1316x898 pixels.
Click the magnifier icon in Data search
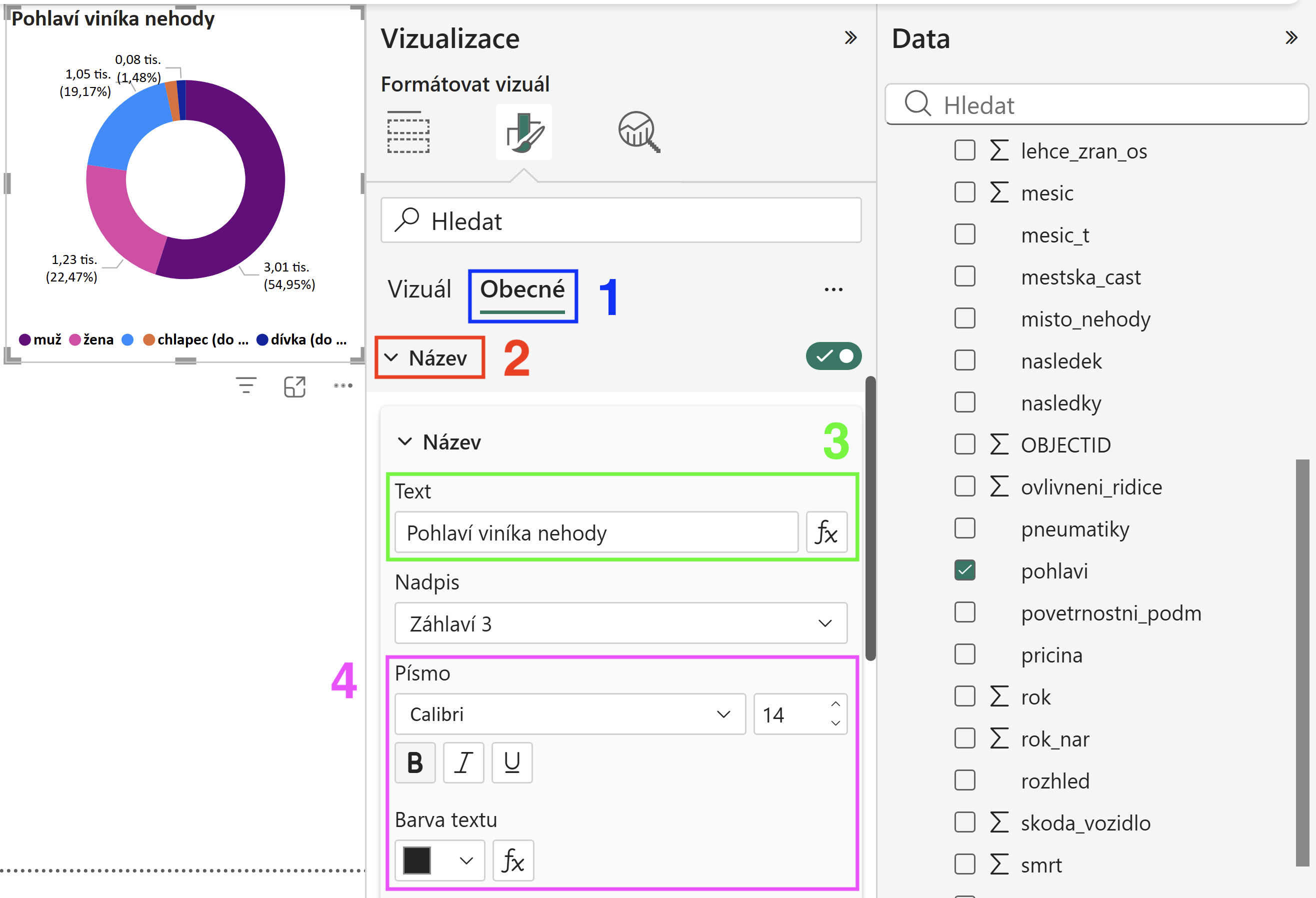pos(917,104)
